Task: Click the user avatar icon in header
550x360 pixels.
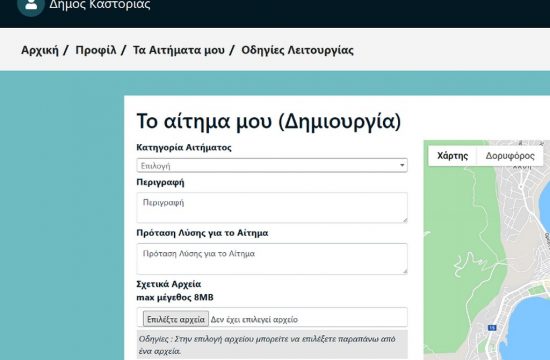Action: tap(31, 5)
